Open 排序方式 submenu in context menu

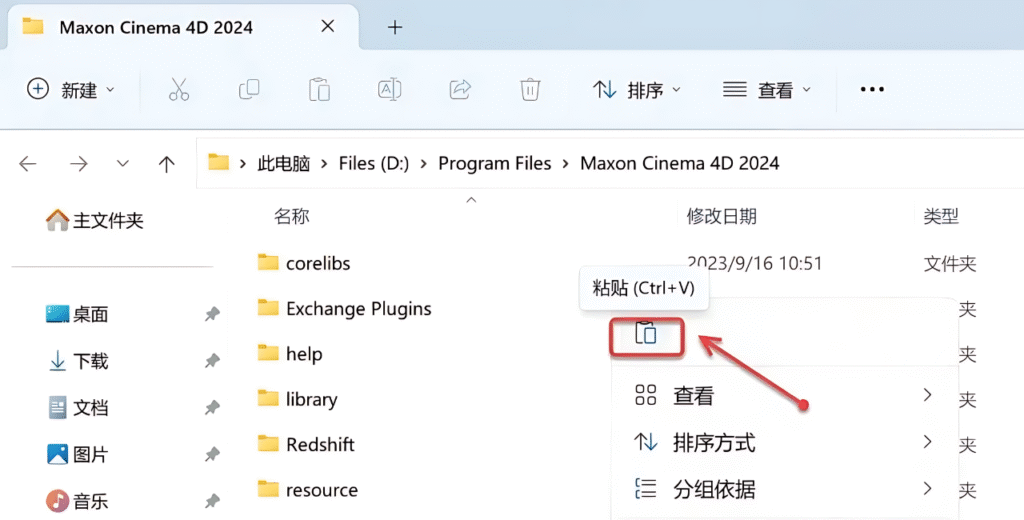pos(782,443)
